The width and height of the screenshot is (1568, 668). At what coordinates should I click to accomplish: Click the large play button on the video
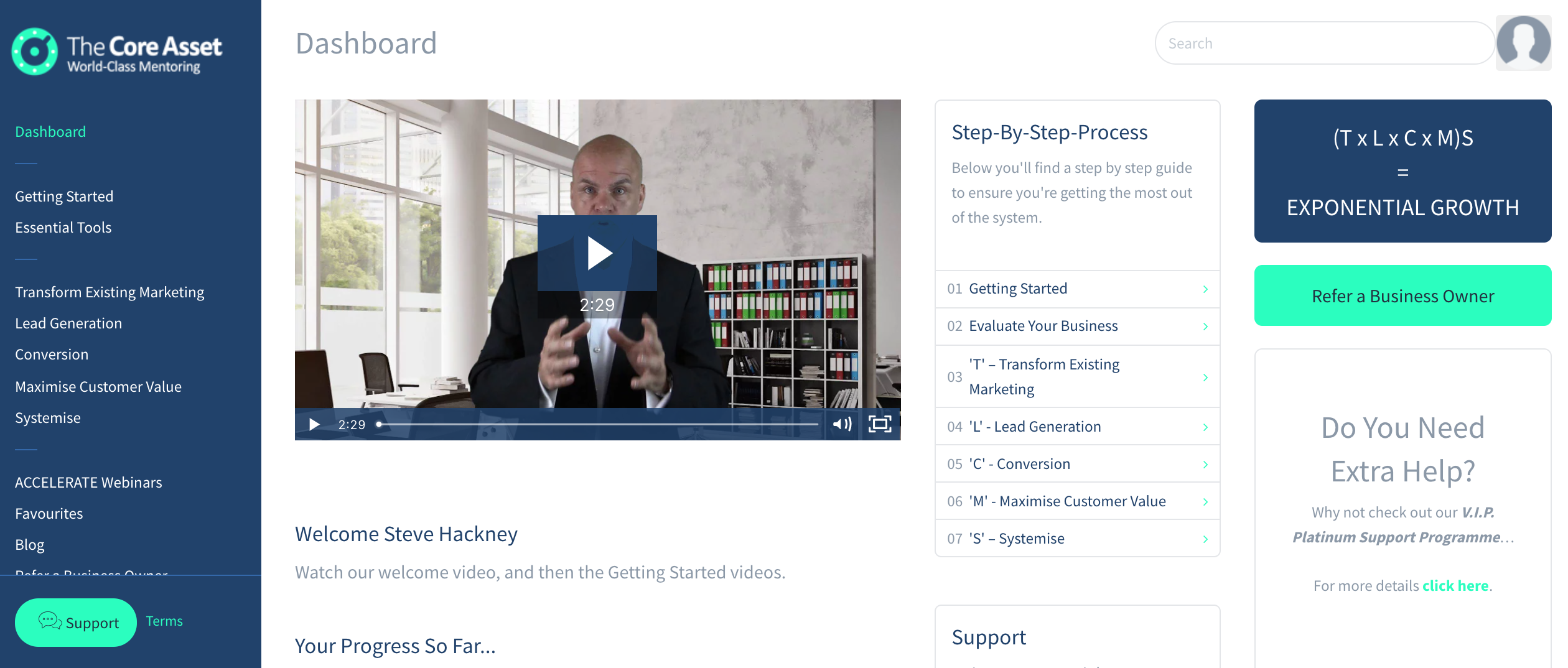(597, 253)
